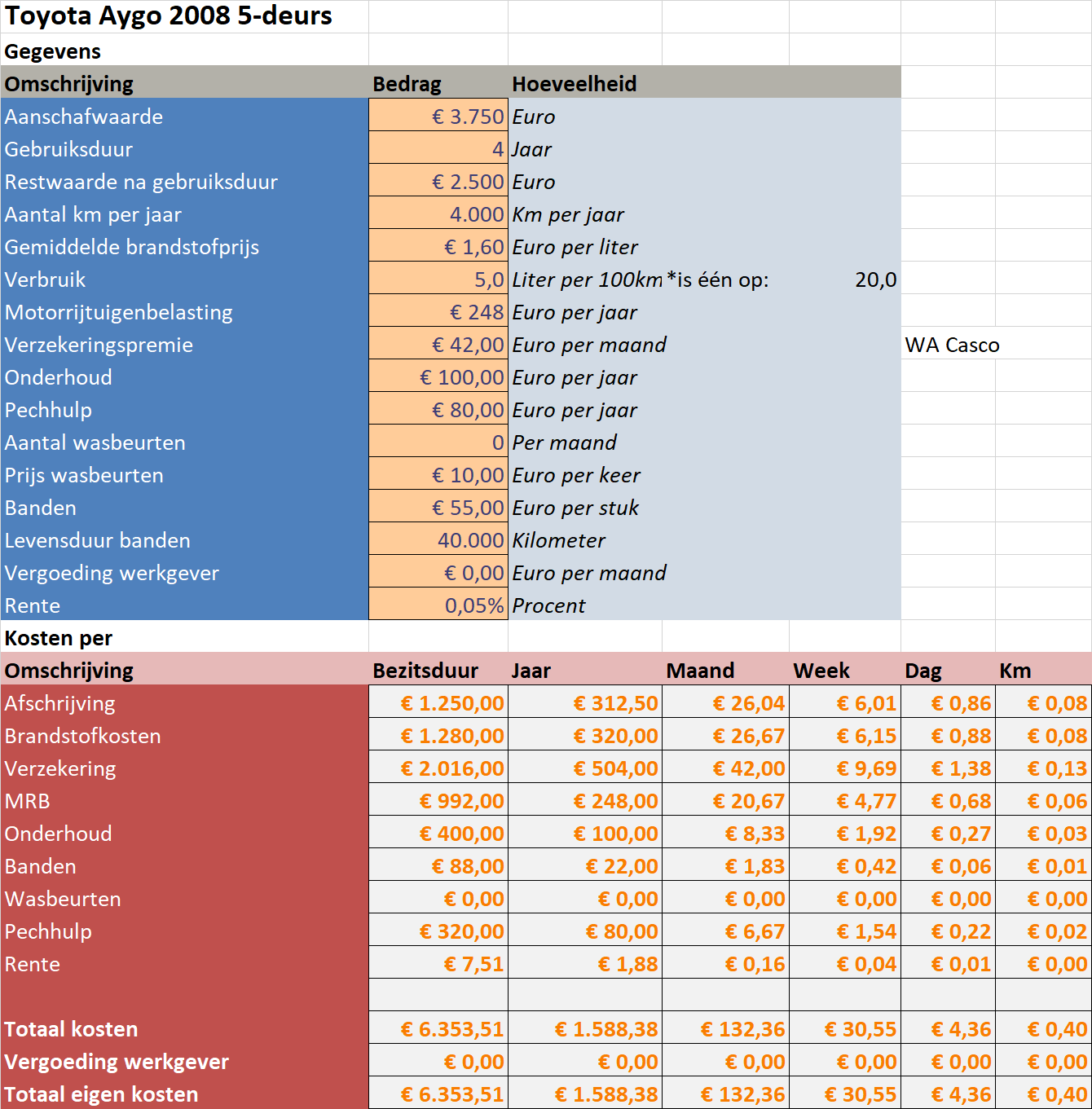Click Afschrijving Bezitsduur value € 1.250,00
The width and height of the screenshot is (1092, 1109).
(x=438, y=702)
